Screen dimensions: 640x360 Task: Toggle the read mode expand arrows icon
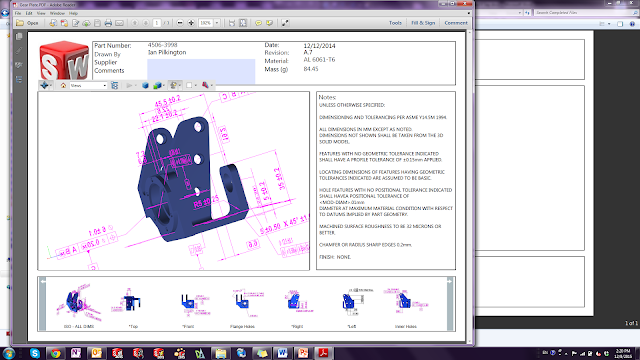pos(285,23)
